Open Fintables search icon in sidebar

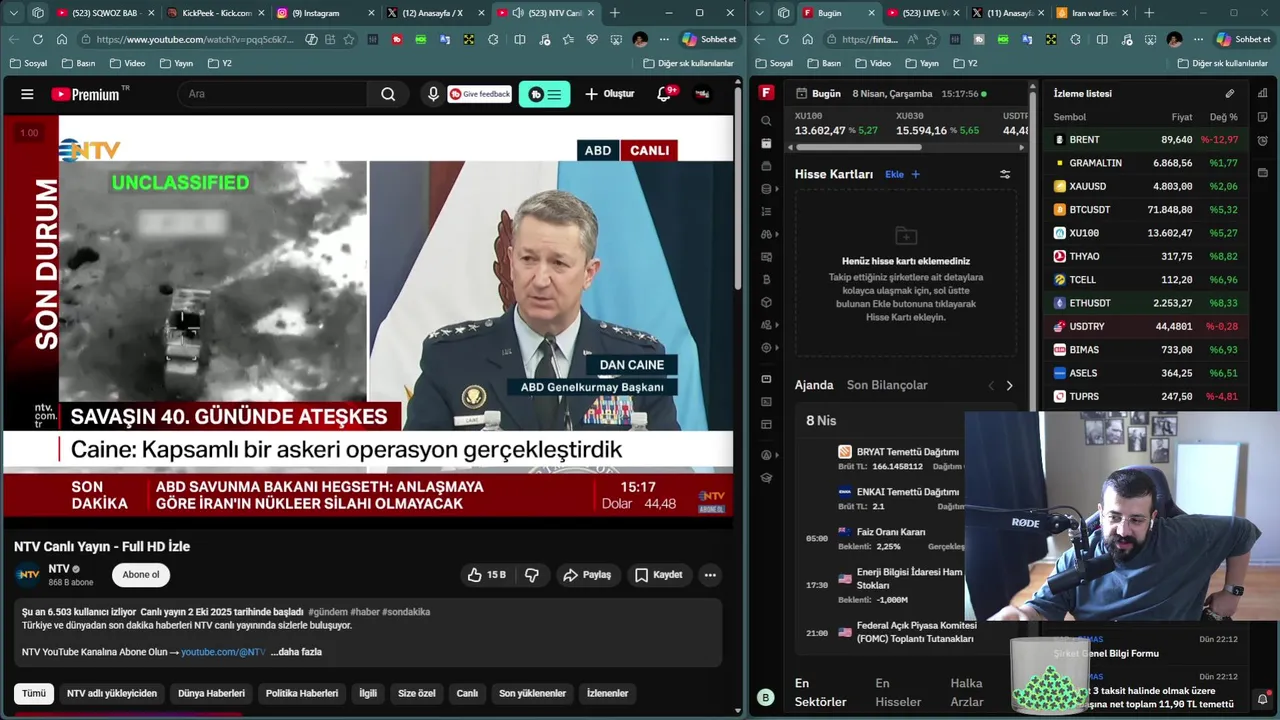[x=766, y=121]
